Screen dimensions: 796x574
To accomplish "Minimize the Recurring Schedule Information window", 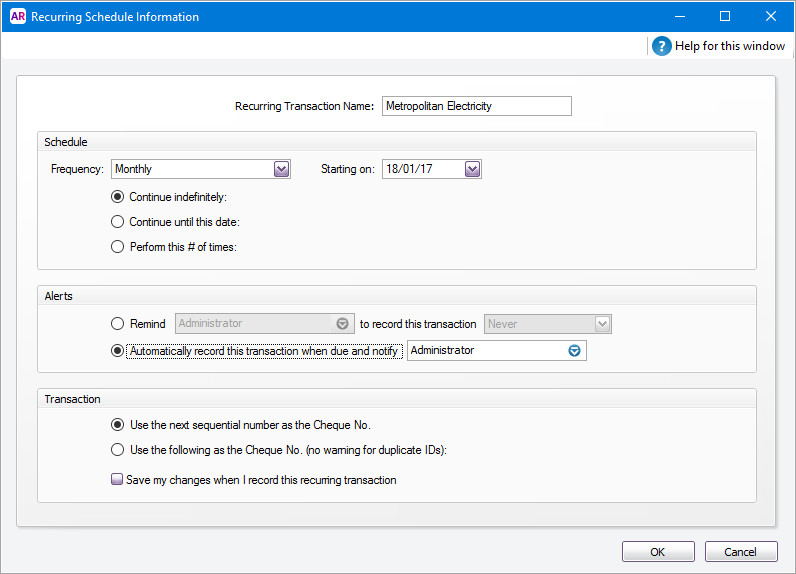I will click(x=680, y=16).
